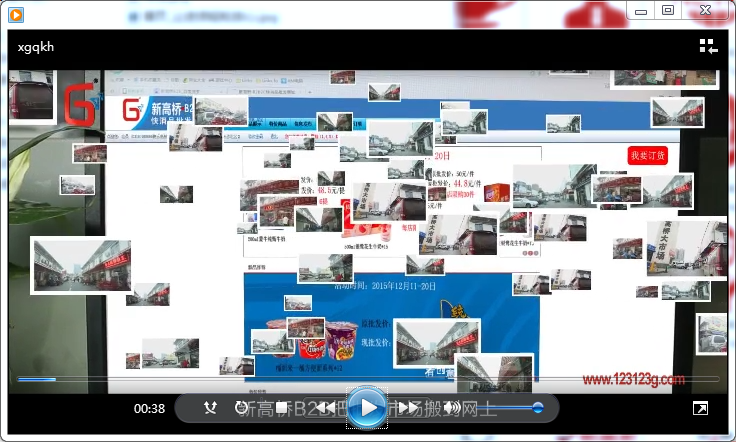
Task: Play the video with the blue Play button
Action: click(x=367, y=408)
